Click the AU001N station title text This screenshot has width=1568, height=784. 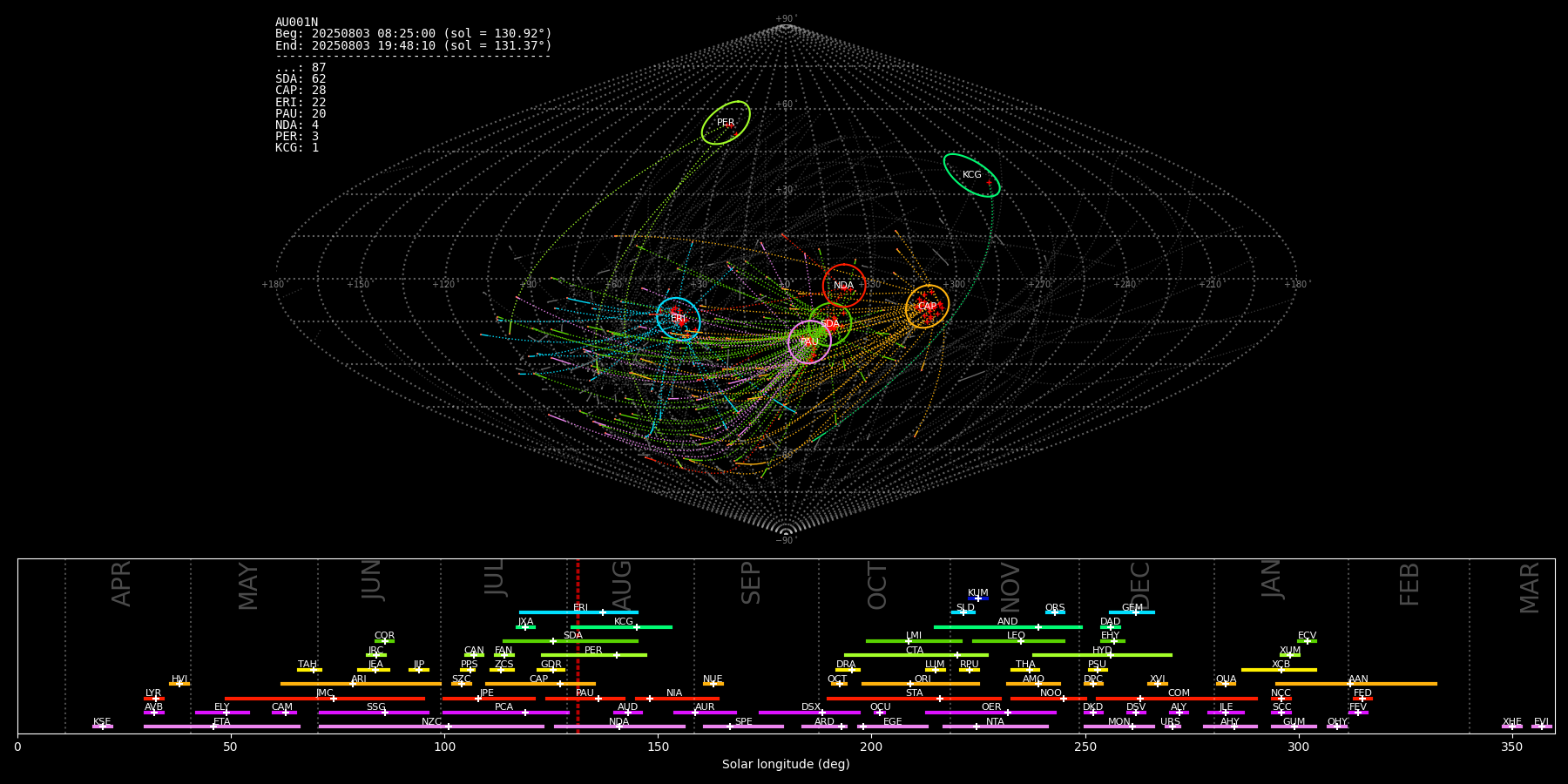296,23
